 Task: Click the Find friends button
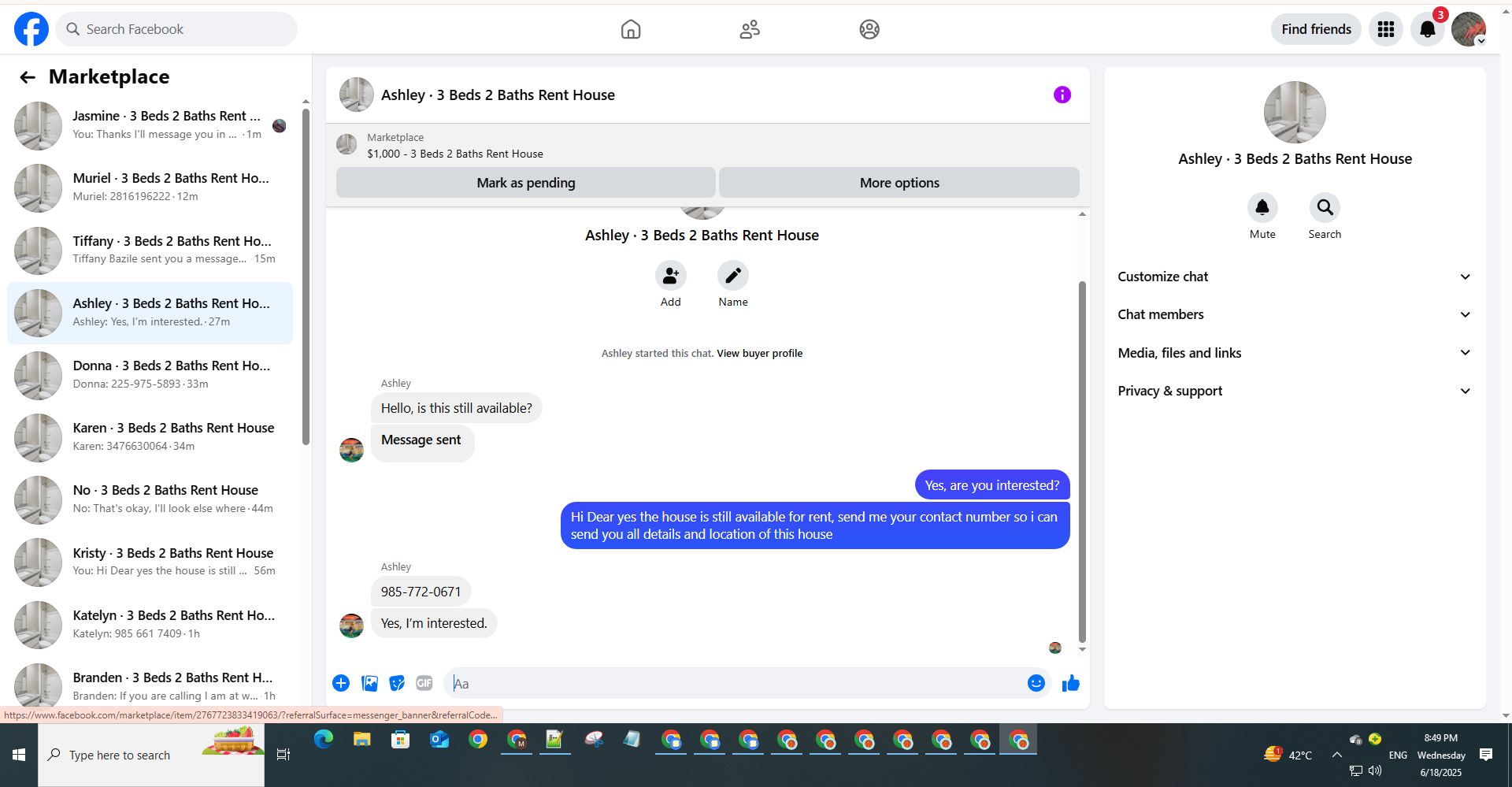pyautogui.click(x=1316, y=29)
